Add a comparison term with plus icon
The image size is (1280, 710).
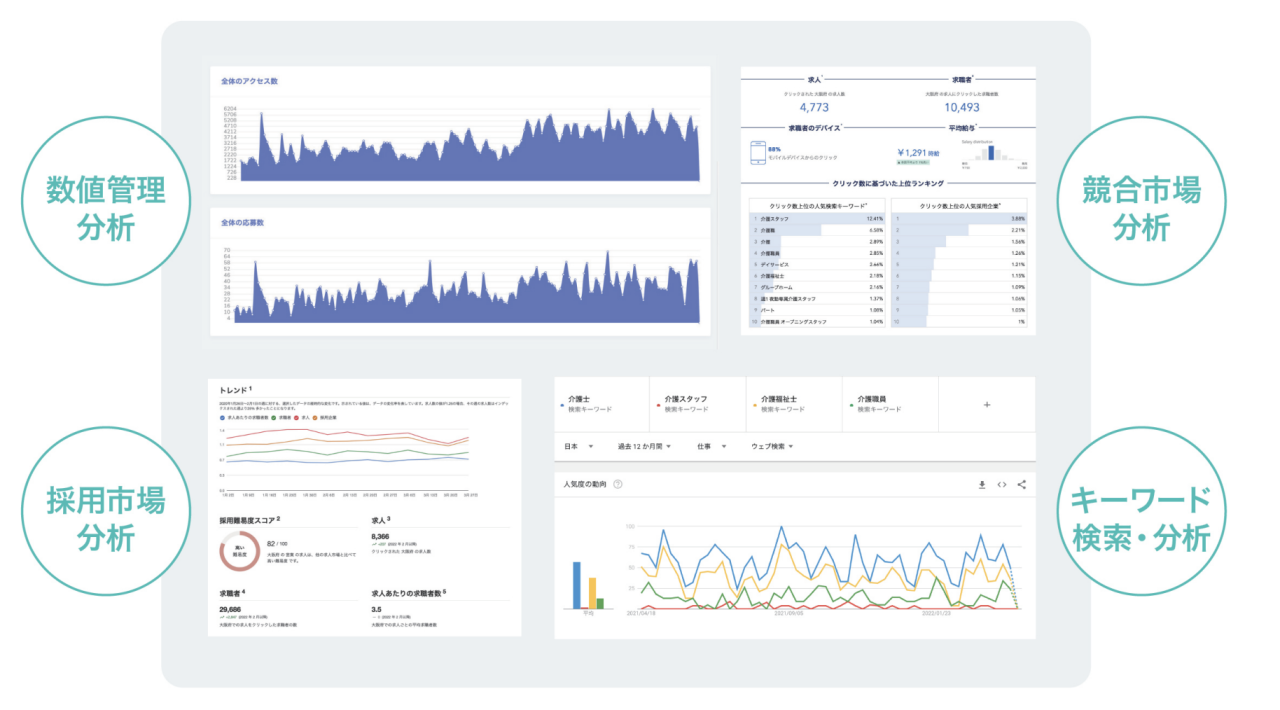(987, 405)
